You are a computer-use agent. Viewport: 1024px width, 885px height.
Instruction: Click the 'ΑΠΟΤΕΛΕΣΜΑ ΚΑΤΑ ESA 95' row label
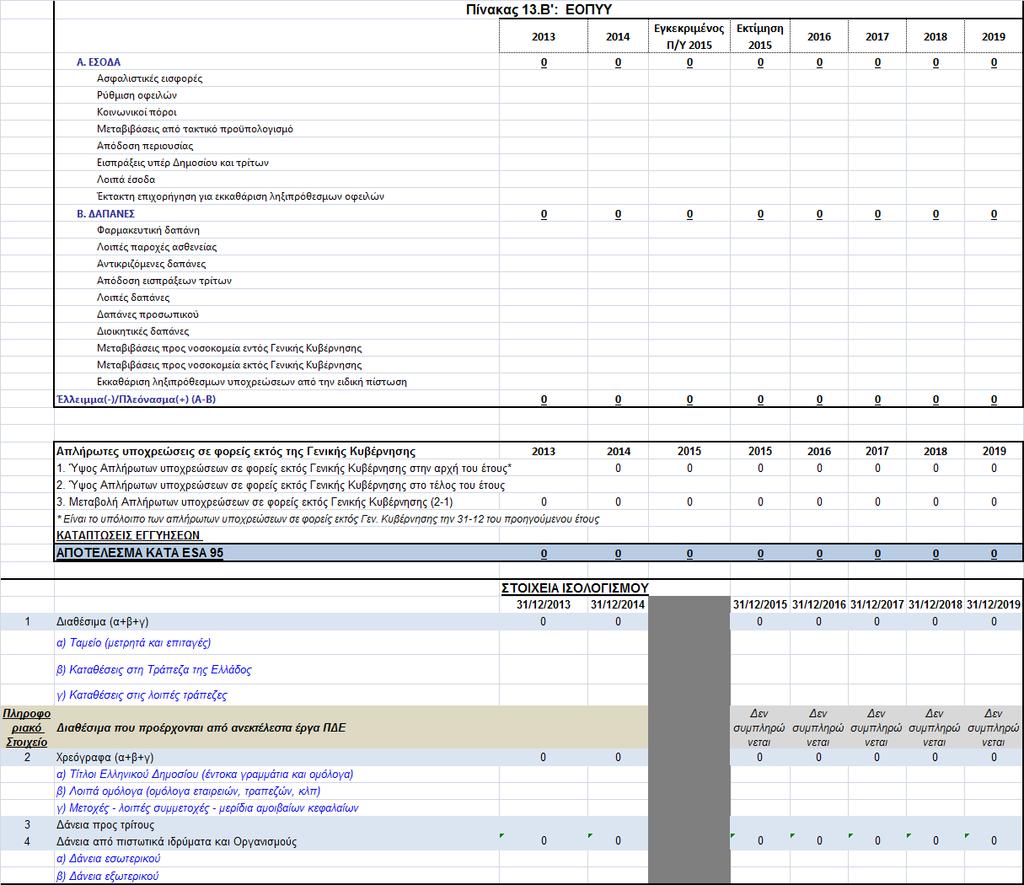click(140, 553)
